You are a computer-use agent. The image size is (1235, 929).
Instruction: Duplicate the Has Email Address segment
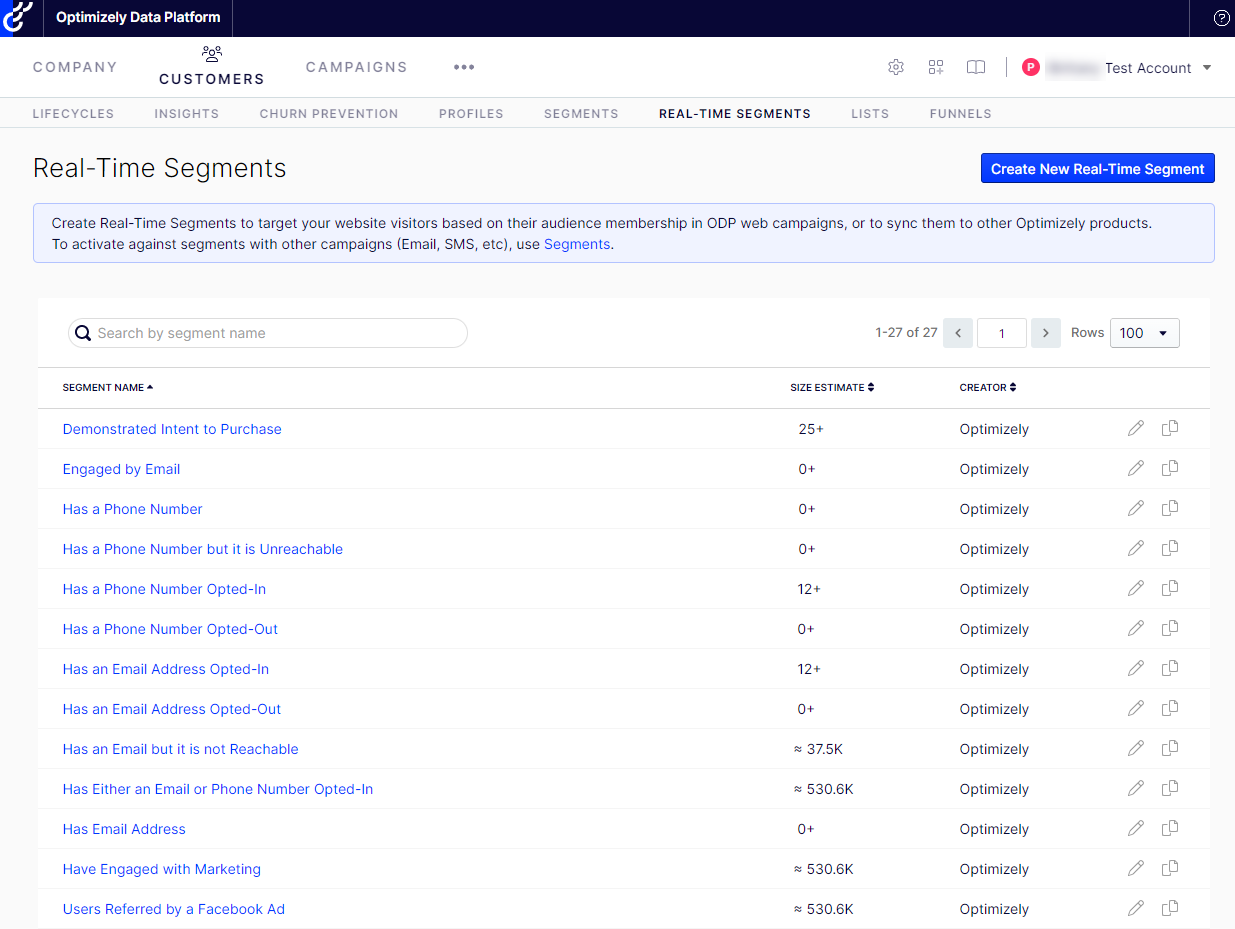(1170, 829)
